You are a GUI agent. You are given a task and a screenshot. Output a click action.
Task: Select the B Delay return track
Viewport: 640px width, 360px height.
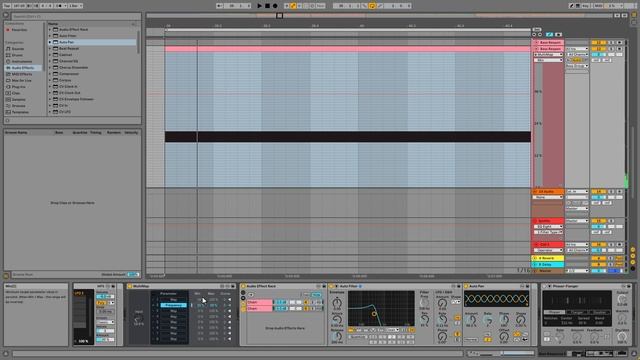coord(547,264)
